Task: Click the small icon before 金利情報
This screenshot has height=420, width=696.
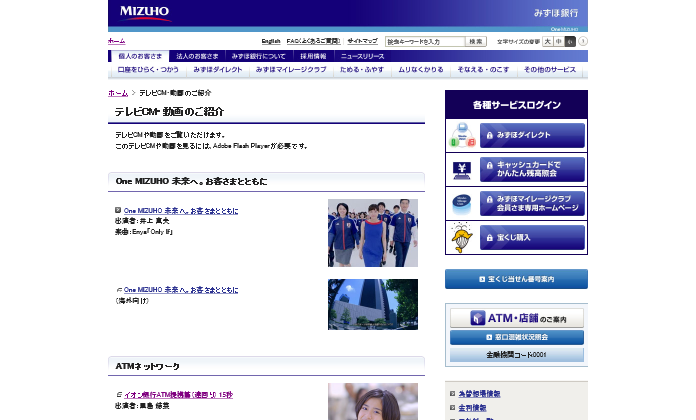Action: pyautogui.click(x=452, y=407)
